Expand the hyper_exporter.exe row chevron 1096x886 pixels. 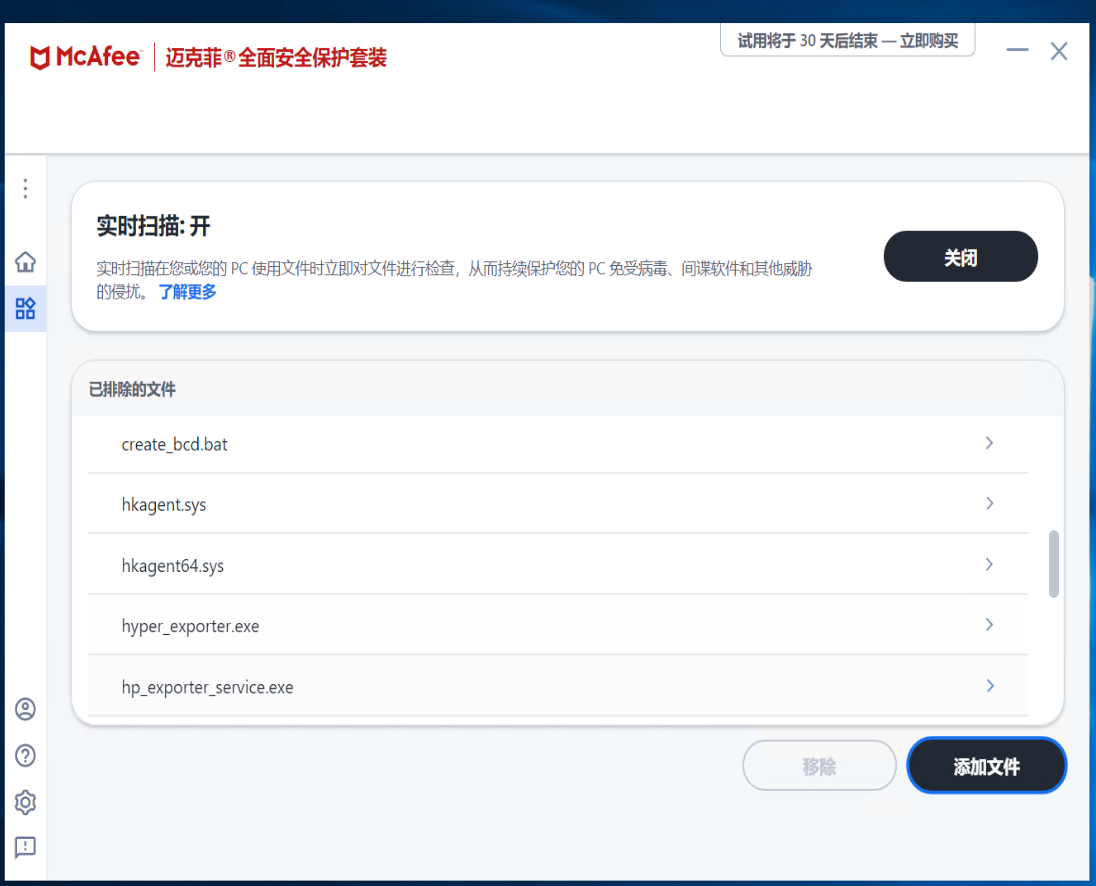989,625
